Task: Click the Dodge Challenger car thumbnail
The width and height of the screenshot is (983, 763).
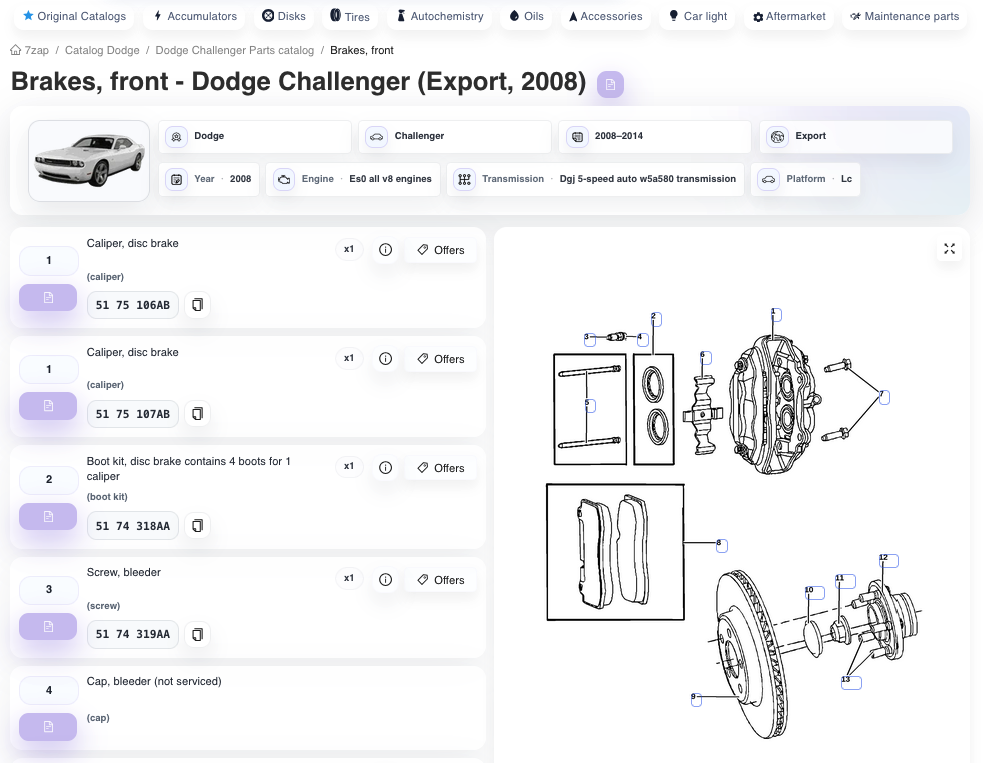Action: tap(89, 161)
